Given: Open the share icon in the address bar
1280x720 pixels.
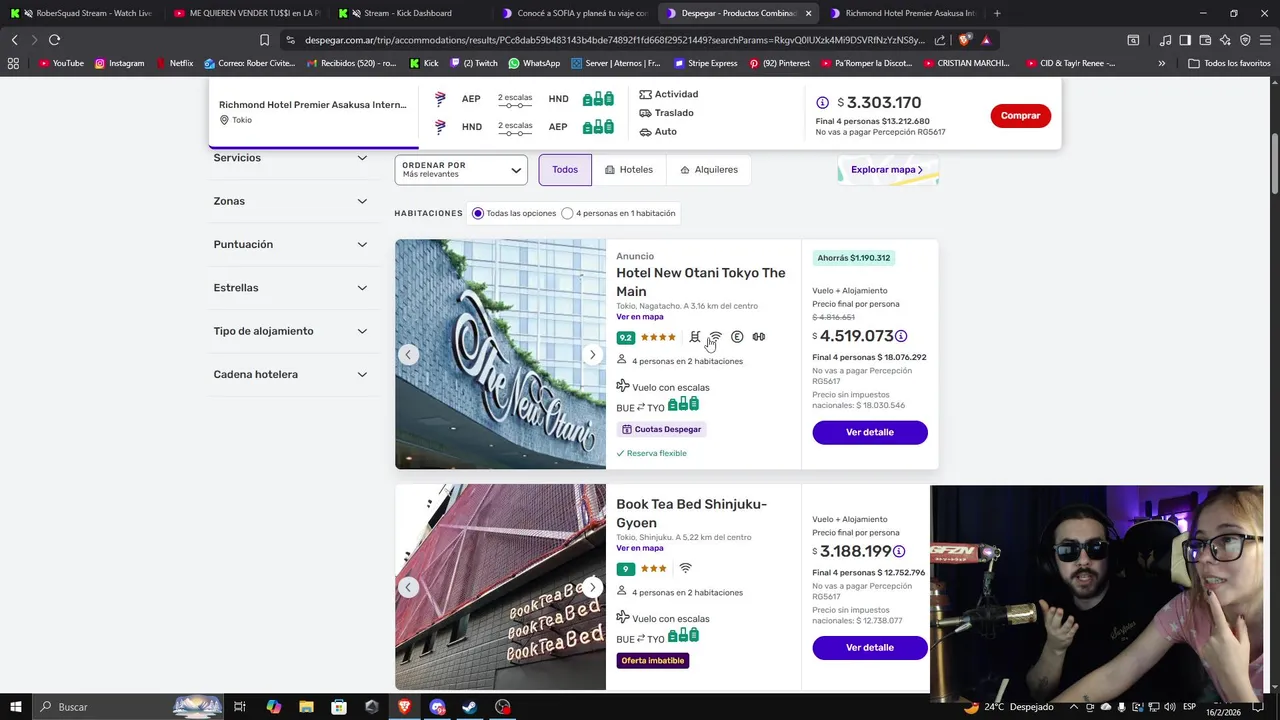Looking at the screenshot, I should [x=940, y=40].
